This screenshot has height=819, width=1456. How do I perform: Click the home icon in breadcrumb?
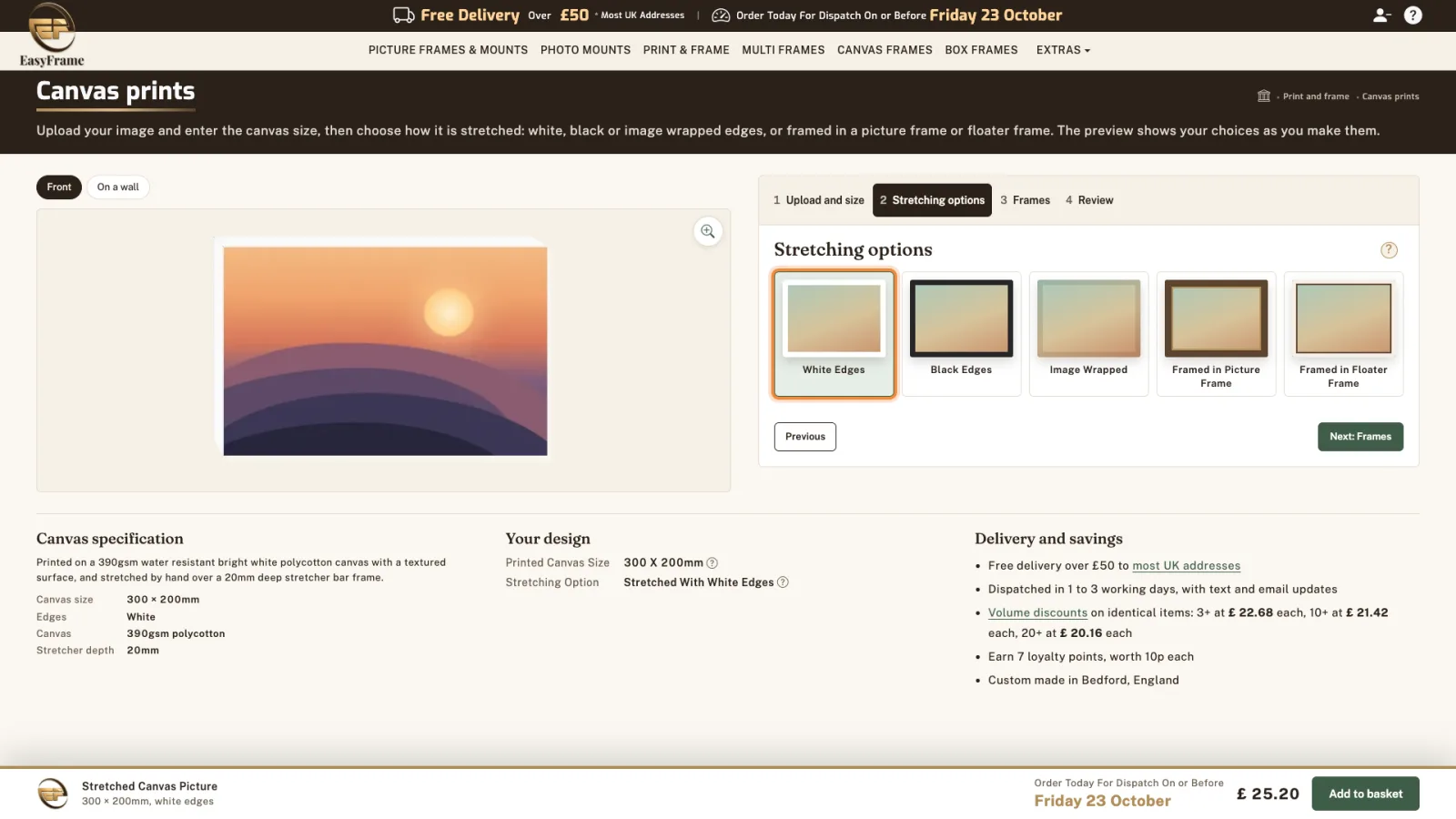pos(1263,96)
